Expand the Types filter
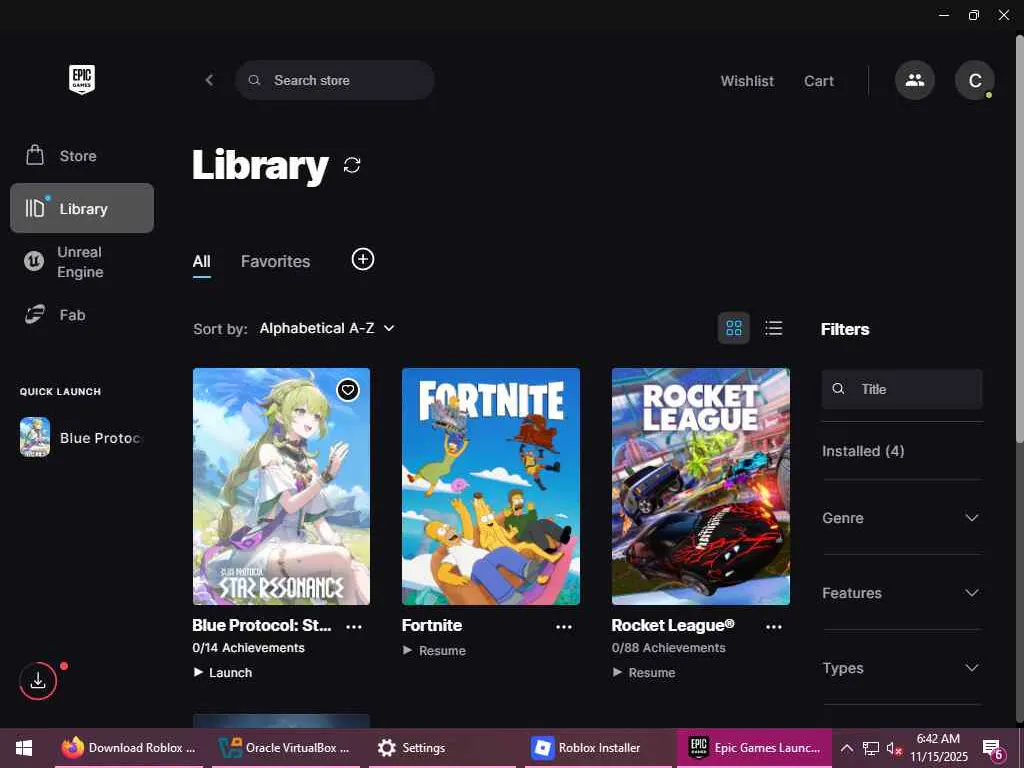The width and height of the screenshot is (1024, 768). click(902, 668)
